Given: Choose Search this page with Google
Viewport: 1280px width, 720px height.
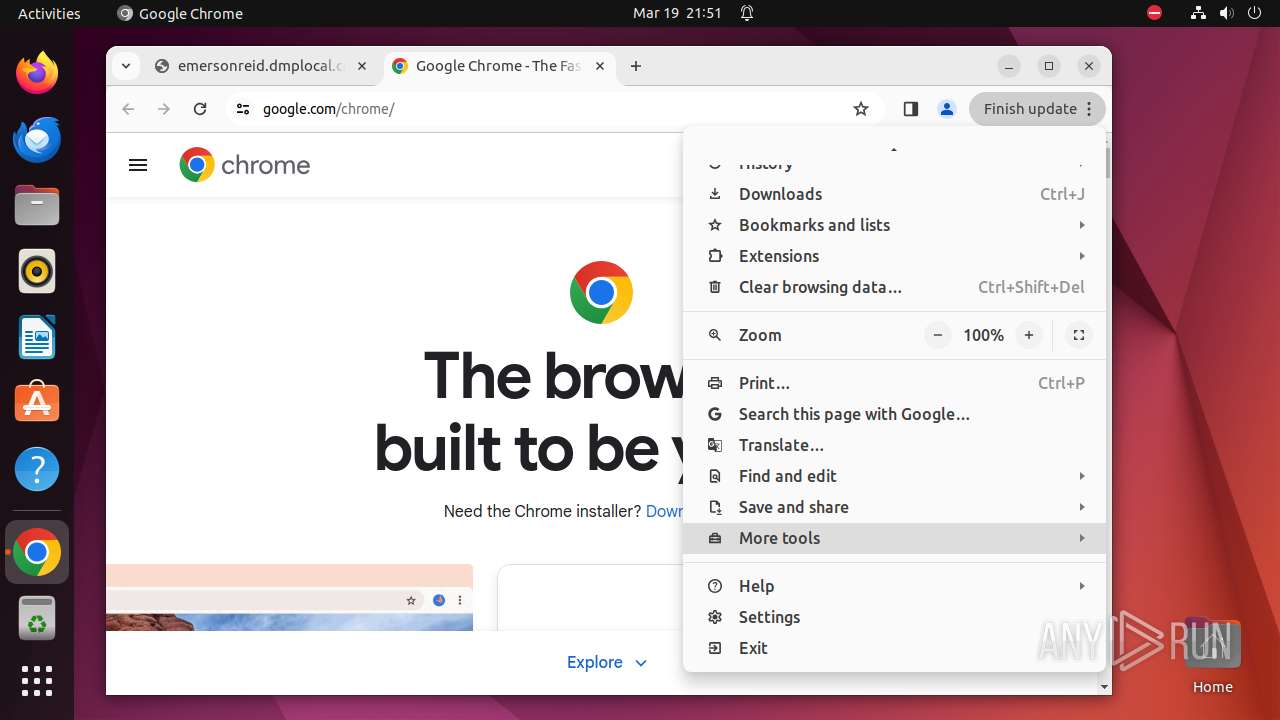Looking at the screenshot, I should [895, 414].
